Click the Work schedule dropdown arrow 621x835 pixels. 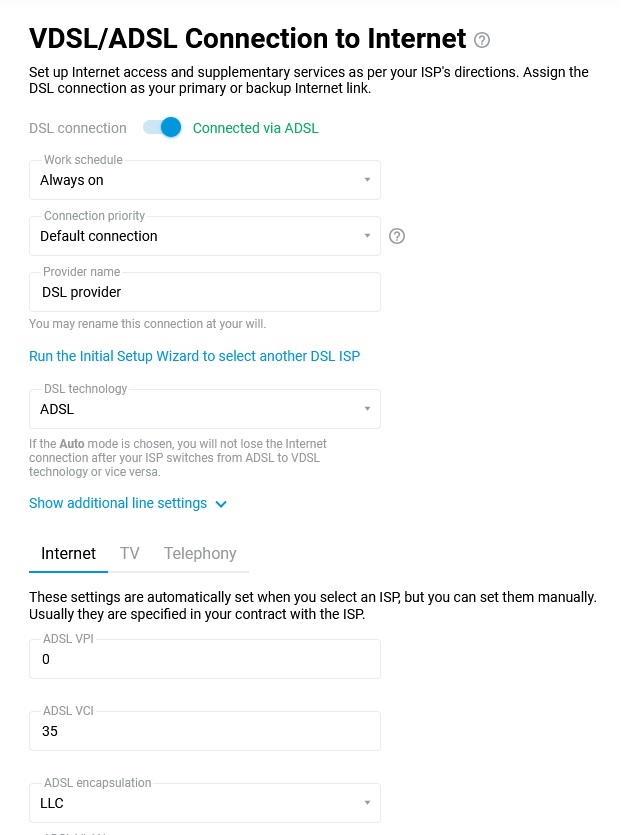pos(367,180)
